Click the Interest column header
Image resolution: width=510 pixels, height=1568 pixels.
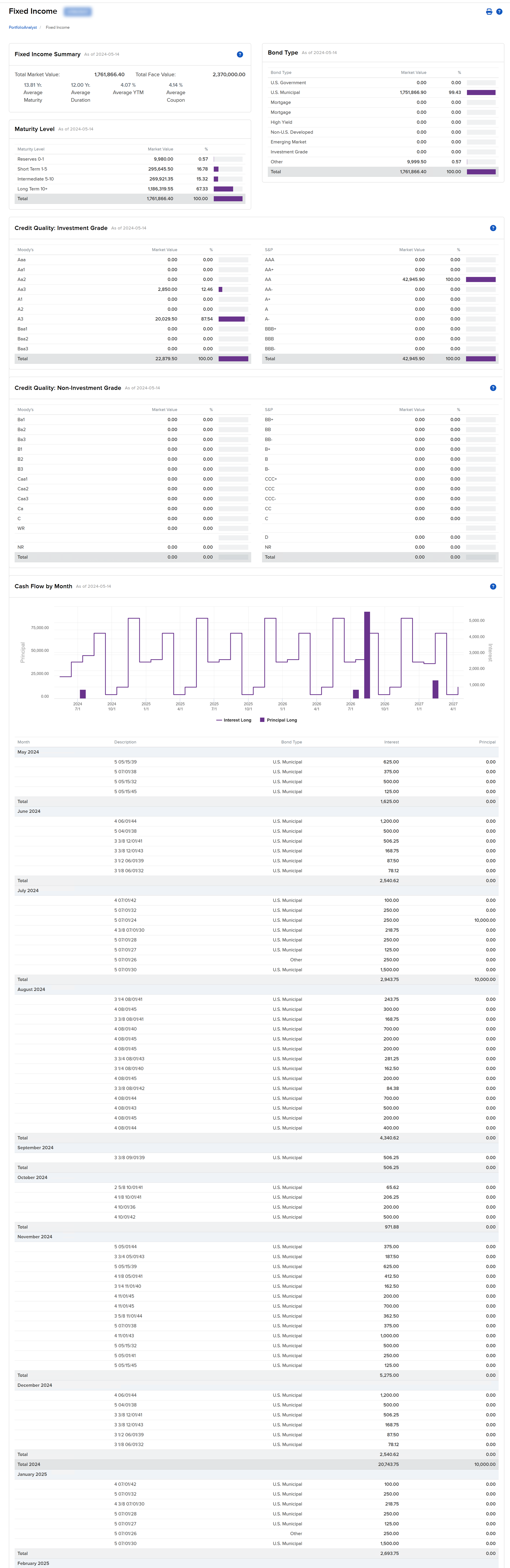point(391,742)
